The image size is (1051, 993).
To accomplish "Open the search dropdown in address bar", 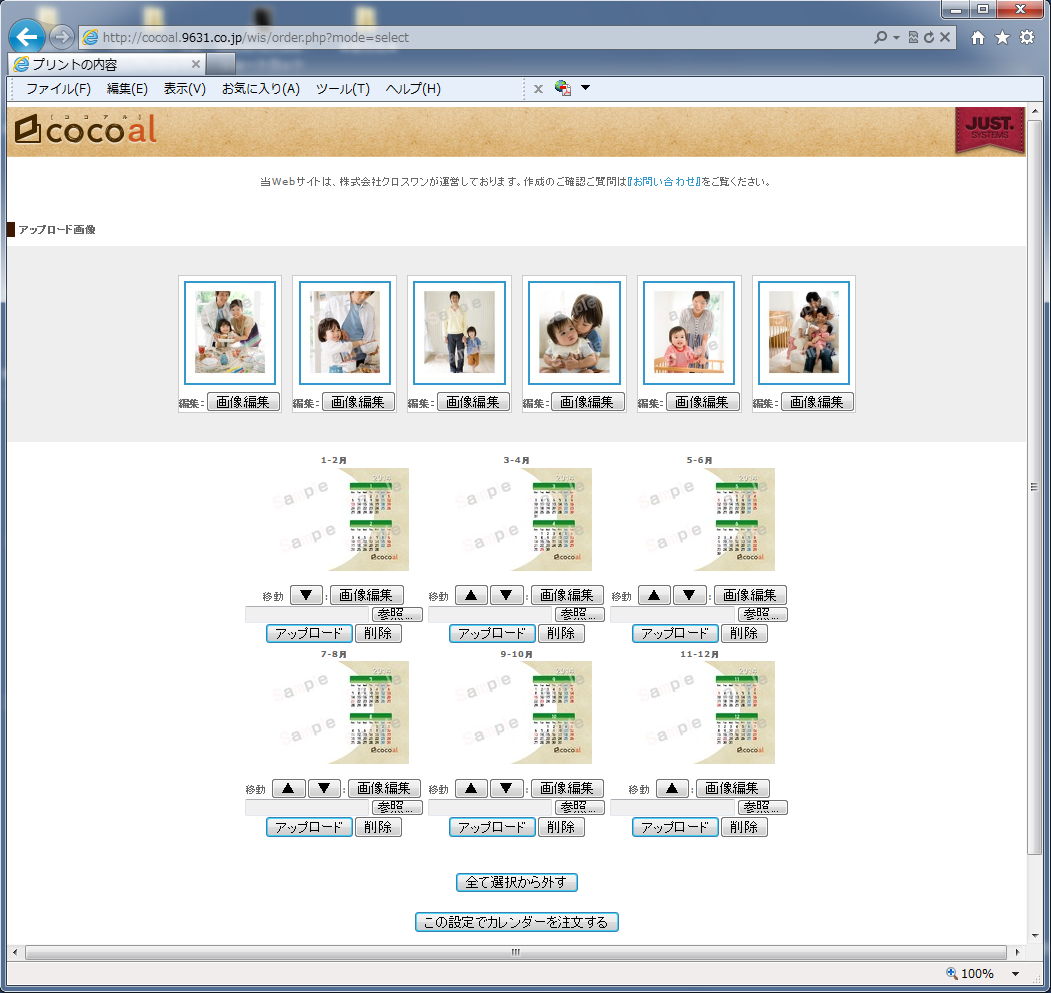I will (x=896, y=37).
